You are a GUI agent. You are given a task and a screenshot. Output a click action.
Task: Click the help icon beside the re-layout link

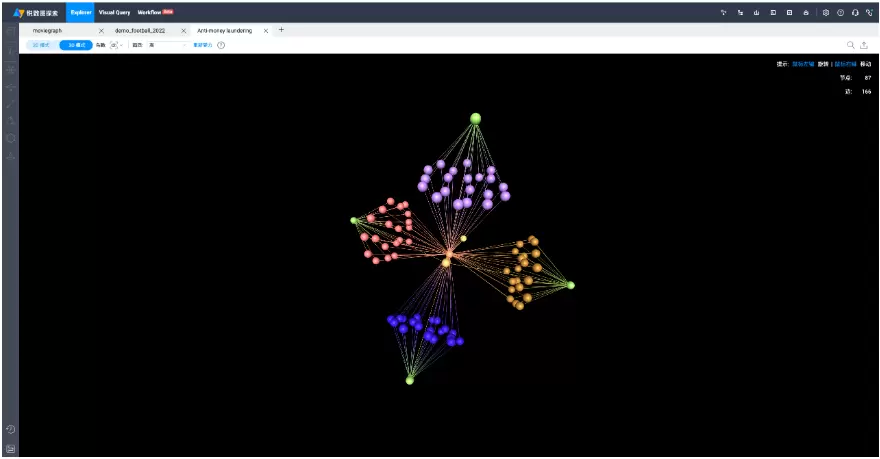[221, 45]
